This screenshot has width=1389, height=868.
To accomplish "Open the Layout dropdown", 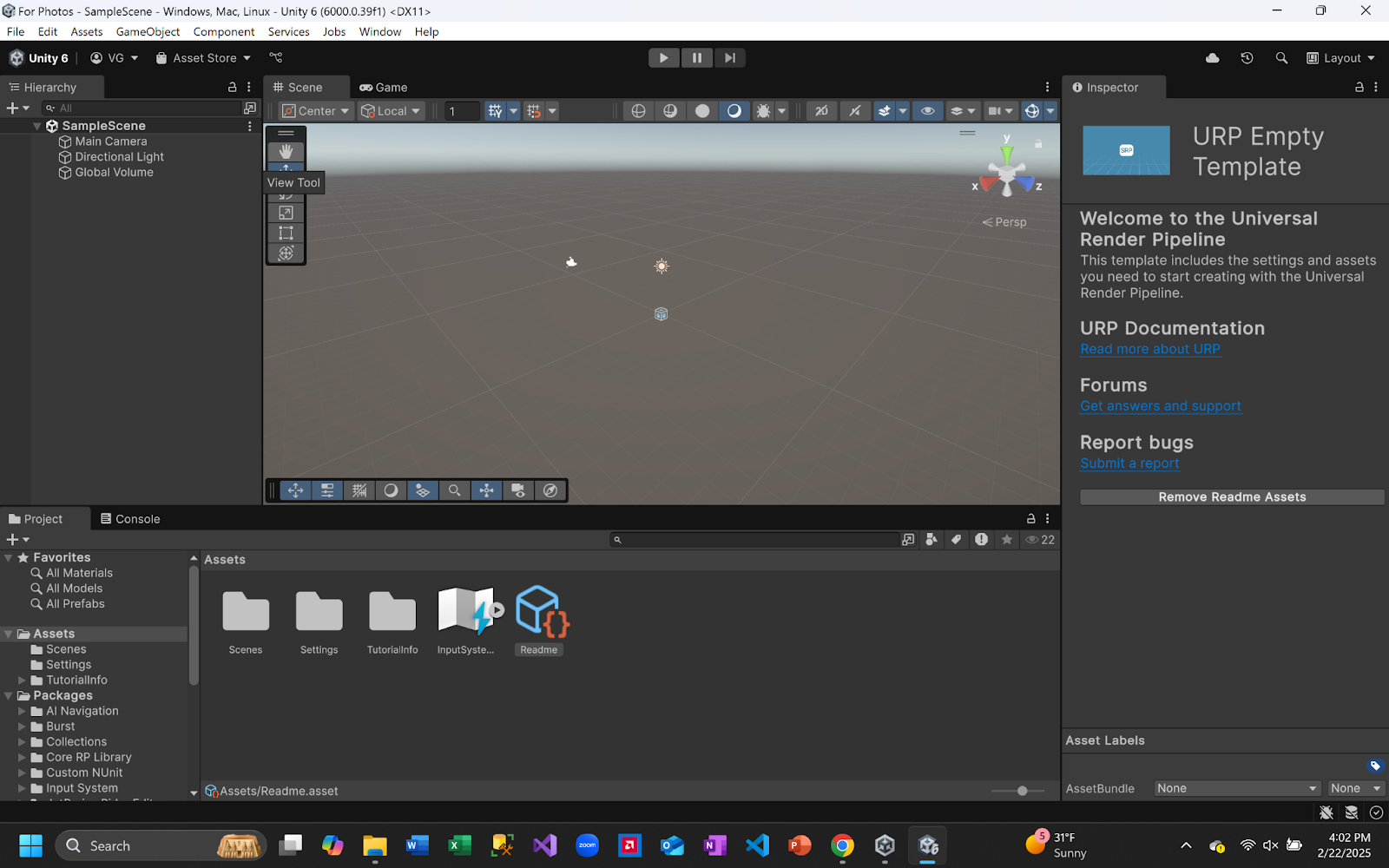I will coord(1341,58).
